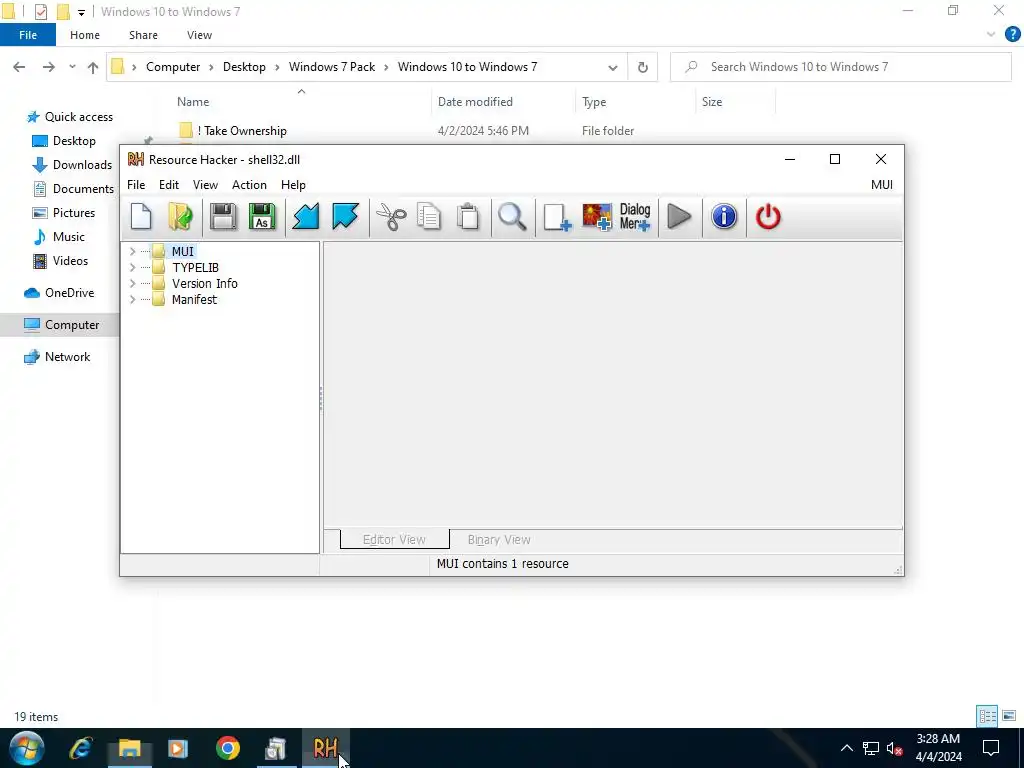Open the Action menu
Image resolution: width=1024 pixels, height=768 pixels.
coord(249,185)
